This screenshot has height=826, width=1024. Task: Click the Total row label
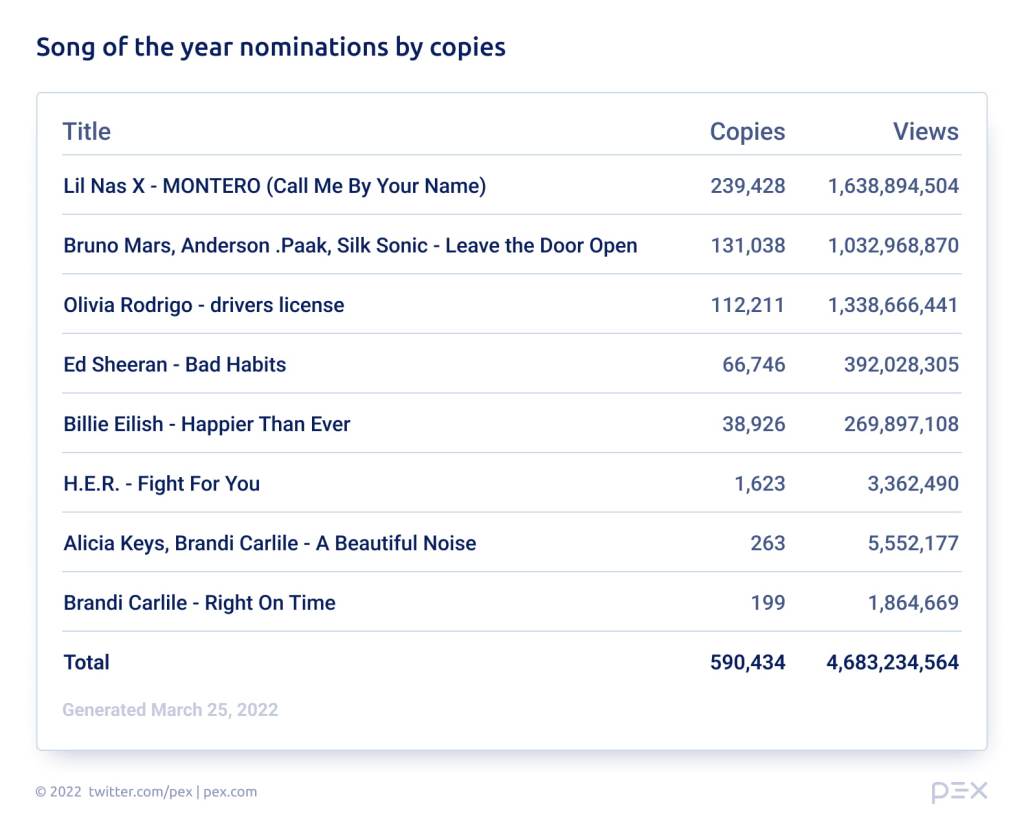tap(86, 662)
